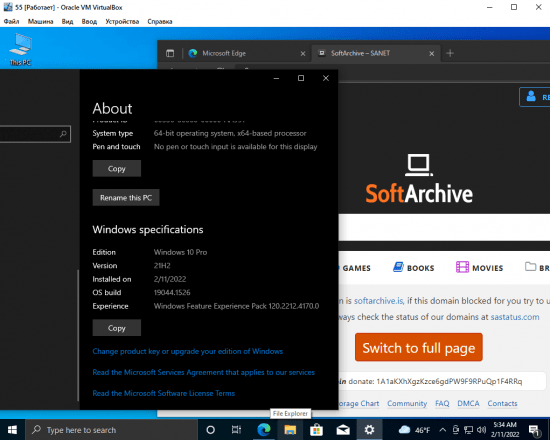Open MOVIES category on SoftArchive
The image size is (550, 440).
pyautogui.click(x=479, y=268)
